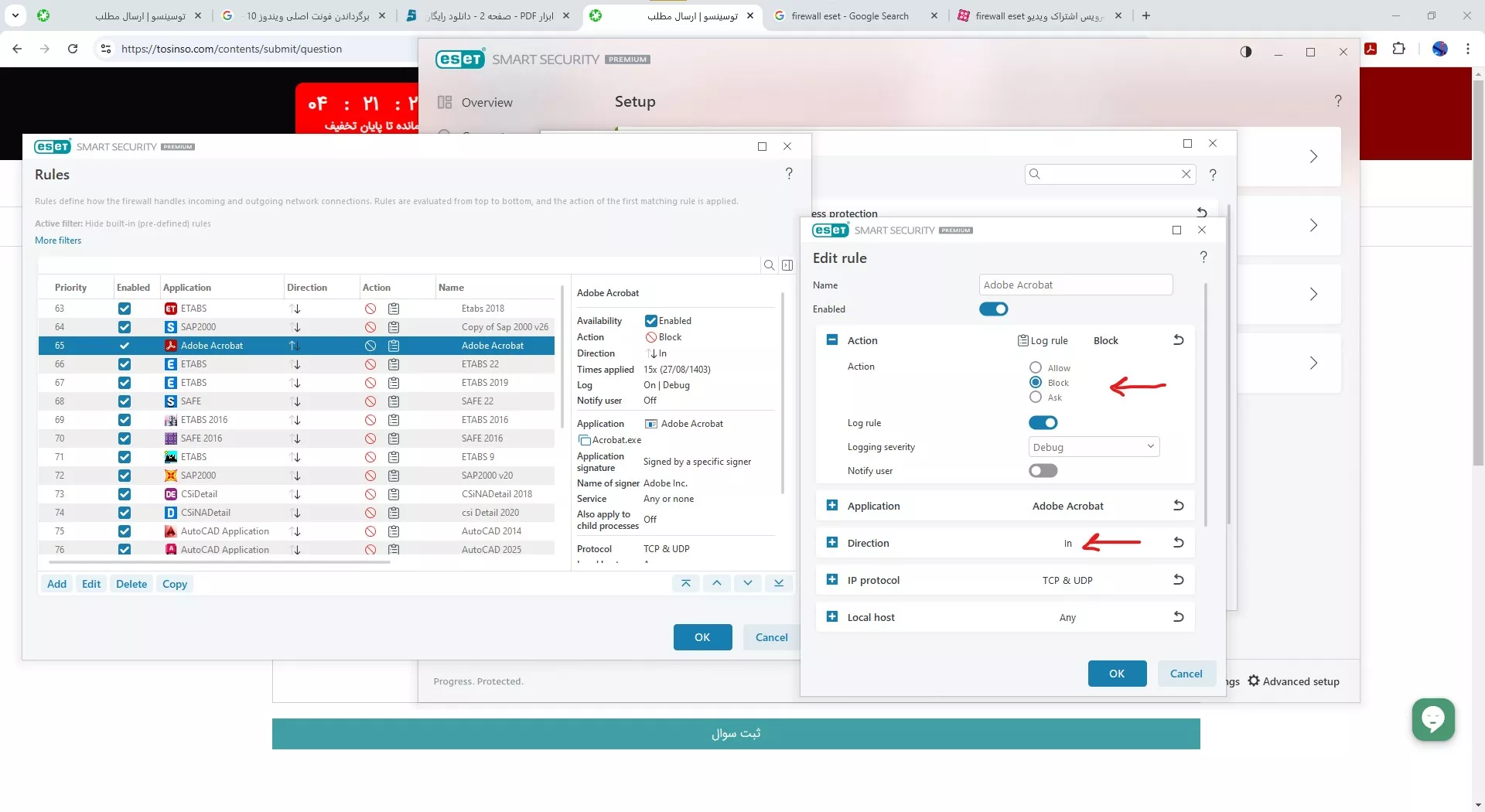Clear the Advanced setup search box
This screenshot has height=812, width=1485.
1186,174
